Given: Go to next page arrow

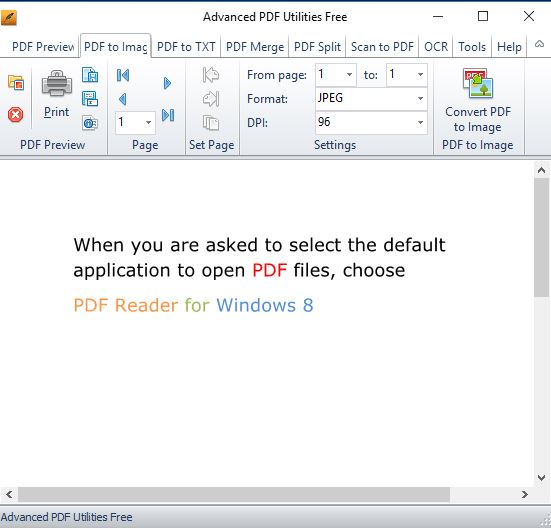Looking at the screenshot, I should point(167,83).
